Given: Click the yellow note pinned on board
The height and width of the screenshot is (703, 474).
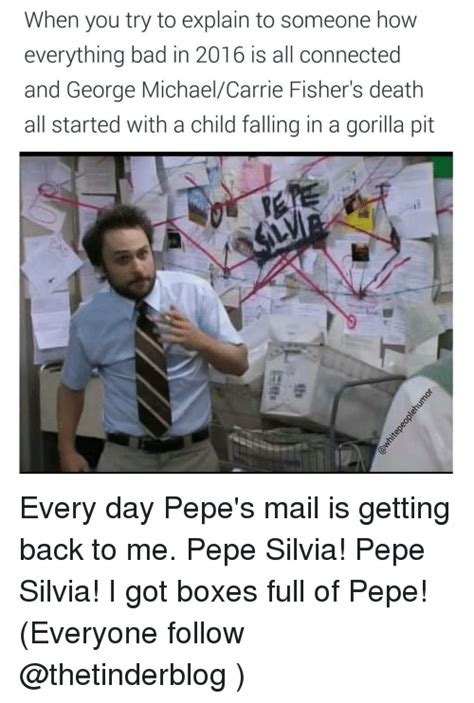Looking at the screenshot, I should 360,218.
